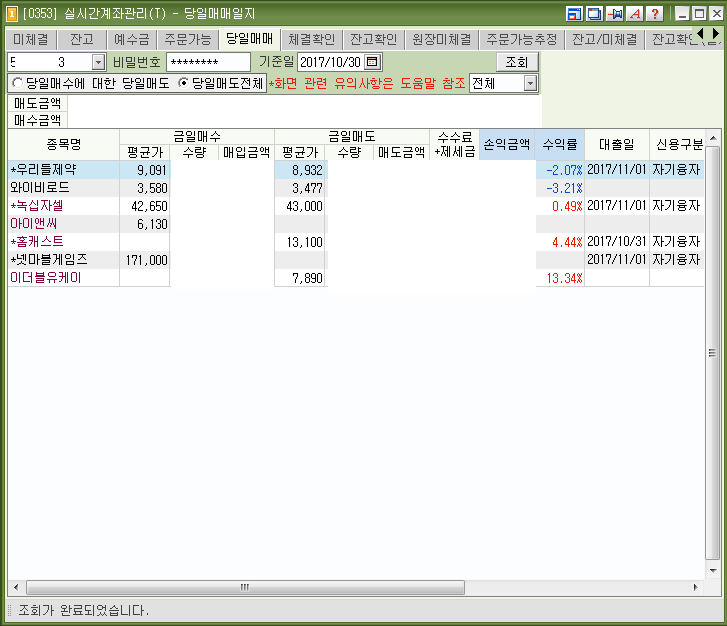The width and height of the screenshot is (727, 626).
Task: Open the 원장미체결 tab
Action: tap(442, 39)
